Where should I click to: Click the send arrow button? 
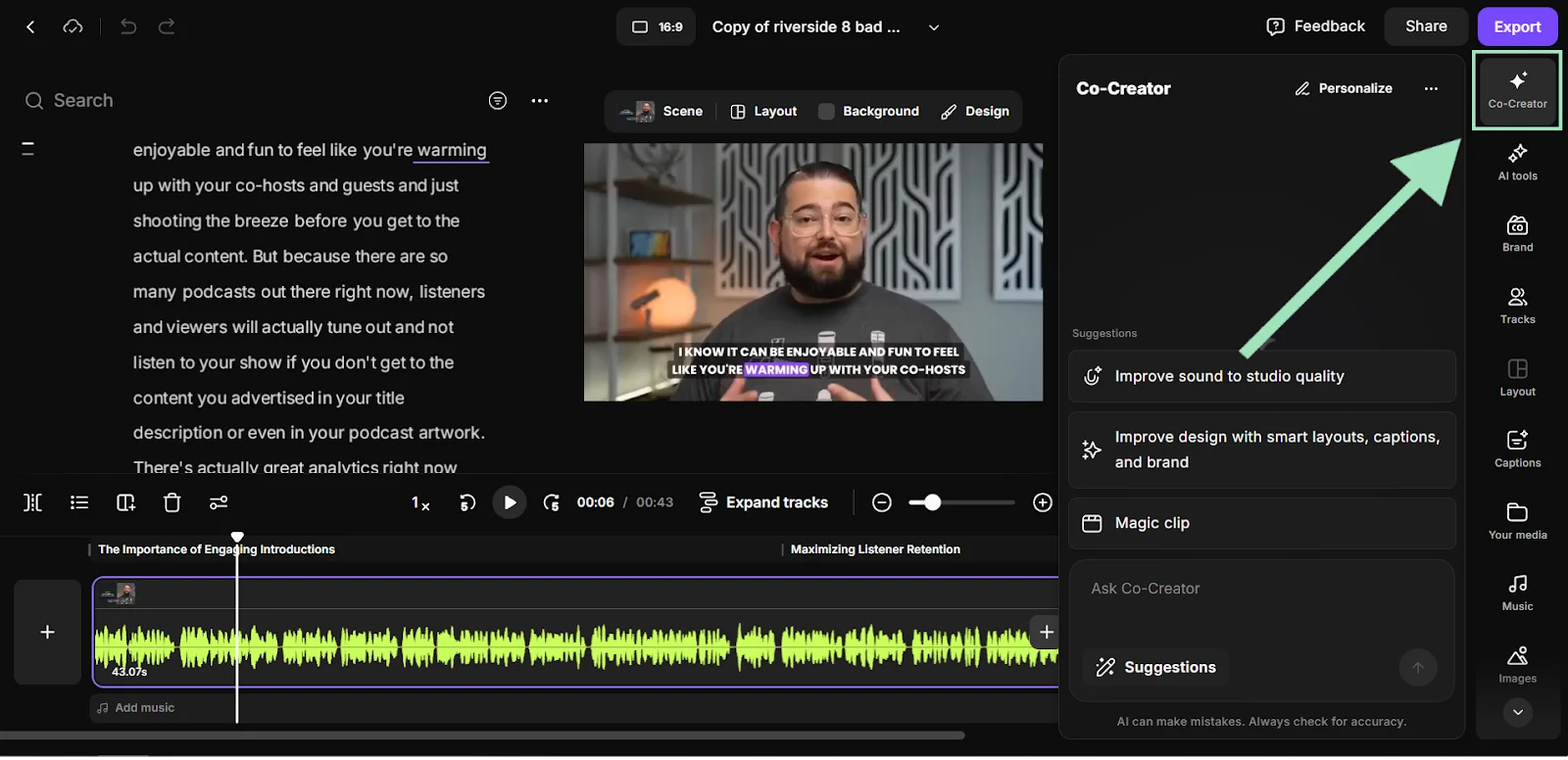coord(1418,667)
